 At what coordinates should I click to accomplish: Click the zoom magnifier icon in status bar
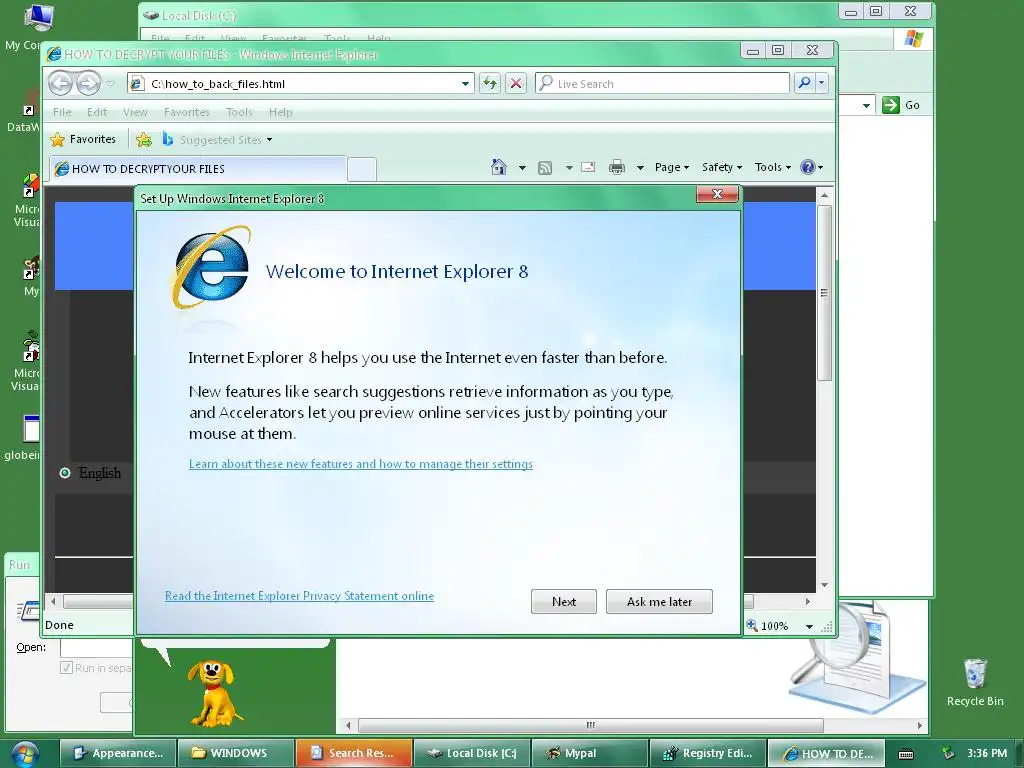coord(752,625)
